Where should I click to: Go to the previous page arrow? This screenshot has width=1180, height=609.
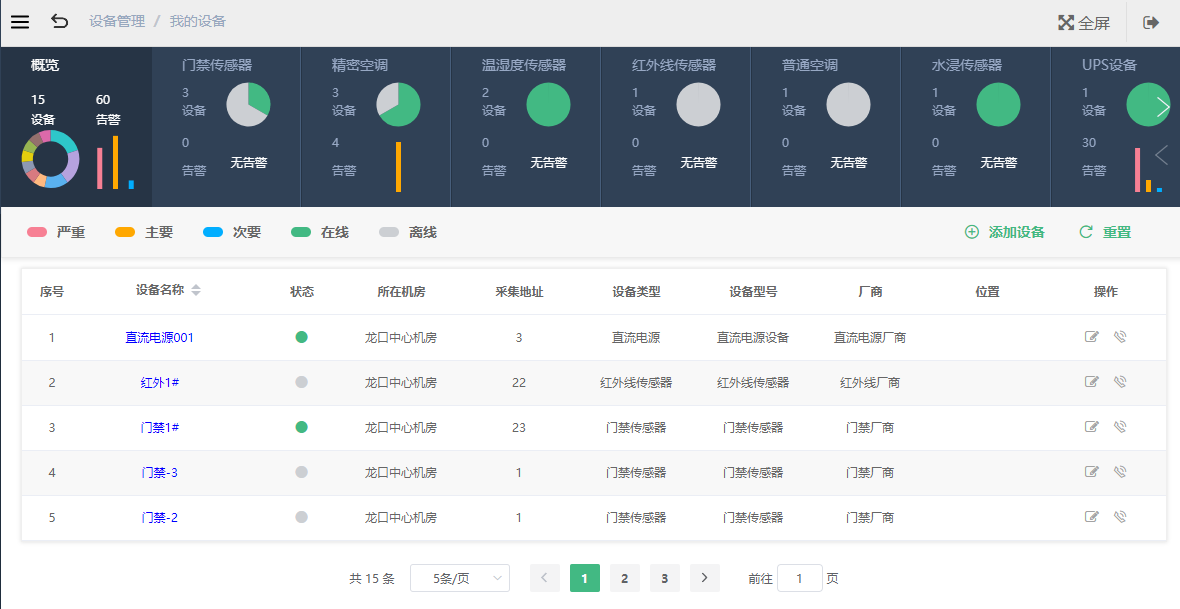[x=545, y=578]
